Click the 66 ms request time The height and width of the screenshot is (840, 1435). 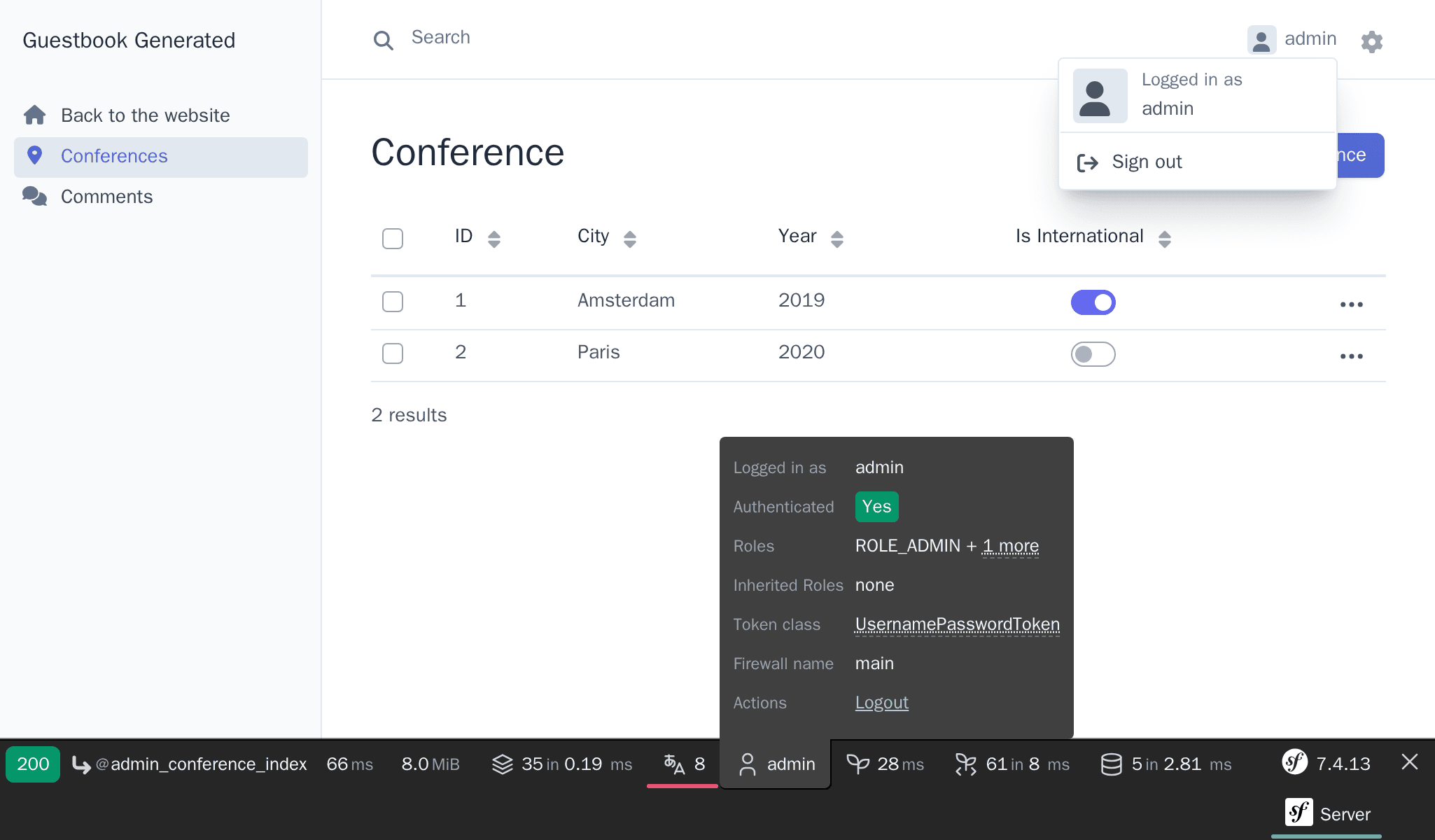point(349,764)
